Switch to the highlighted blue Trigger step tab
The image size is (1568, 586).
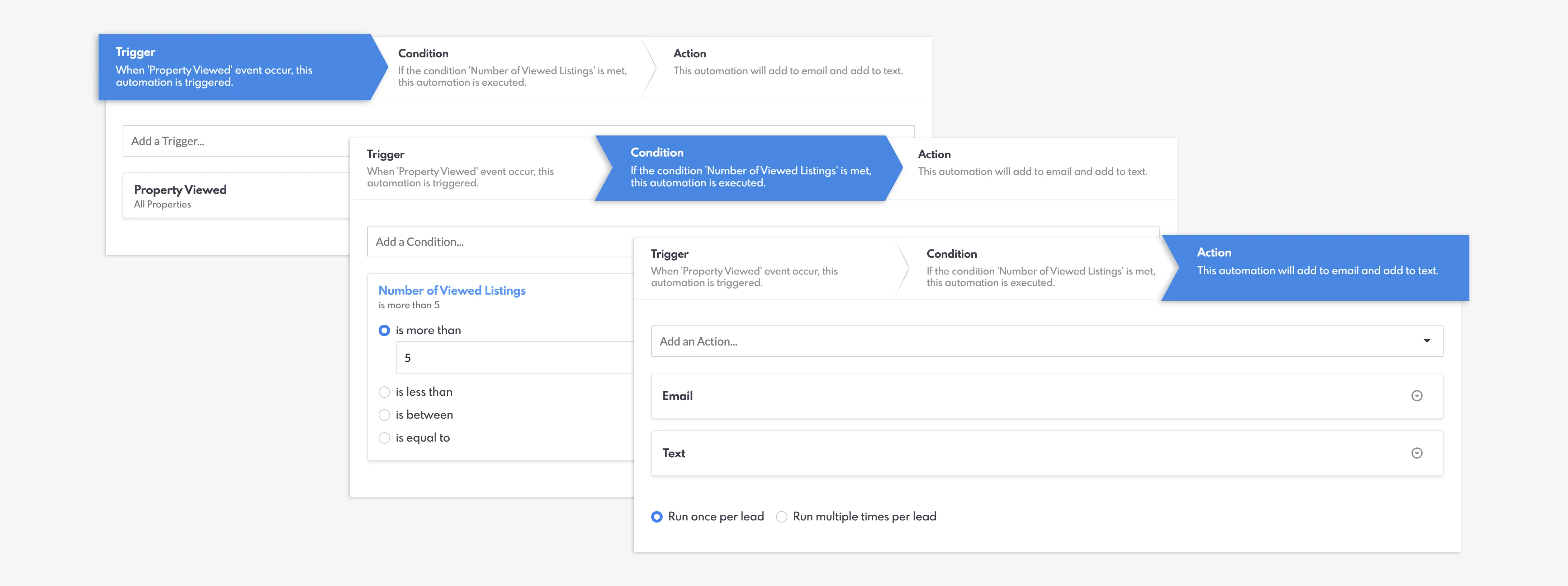235,67
